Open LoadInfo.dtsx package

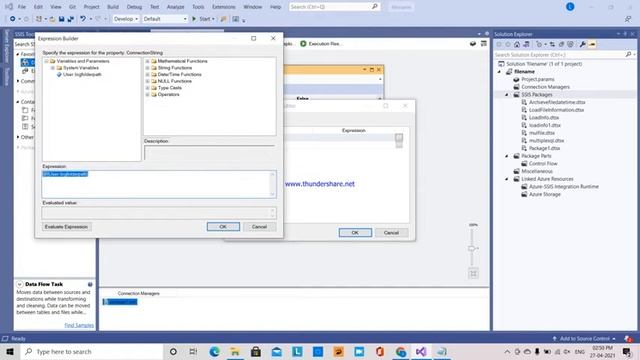pos(544,118)
